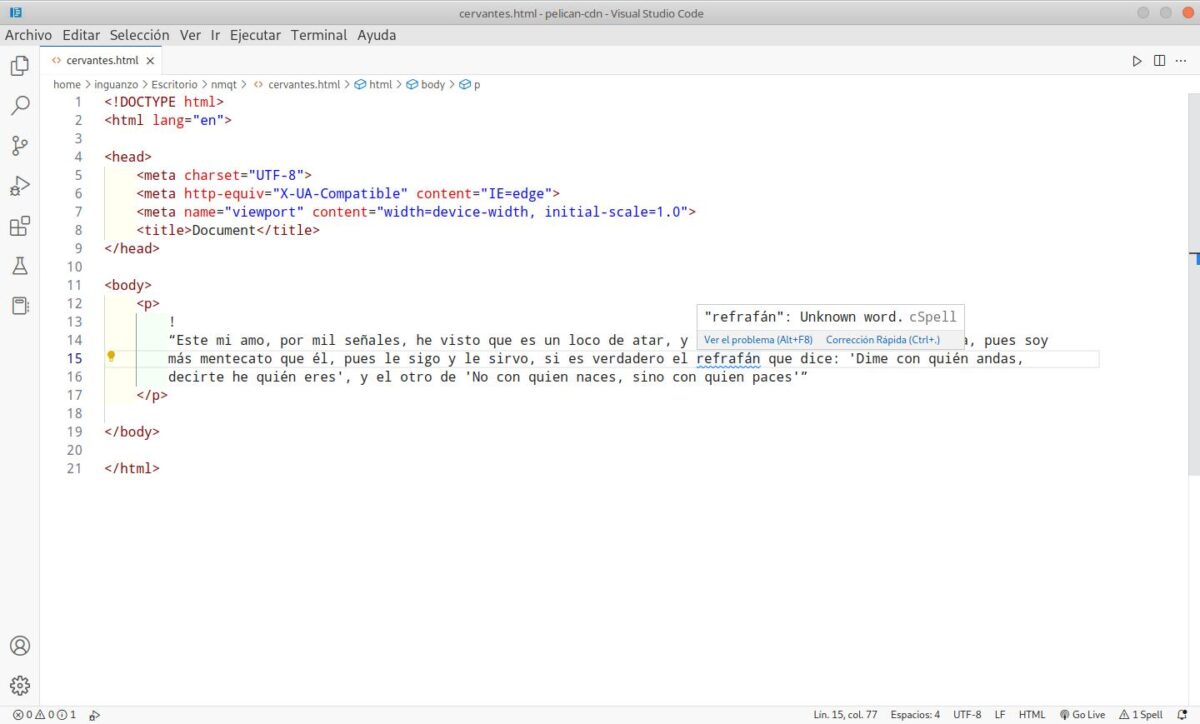Click line number 21 in gutter
Screen dimensions: 1200x724
click(74, 468)
